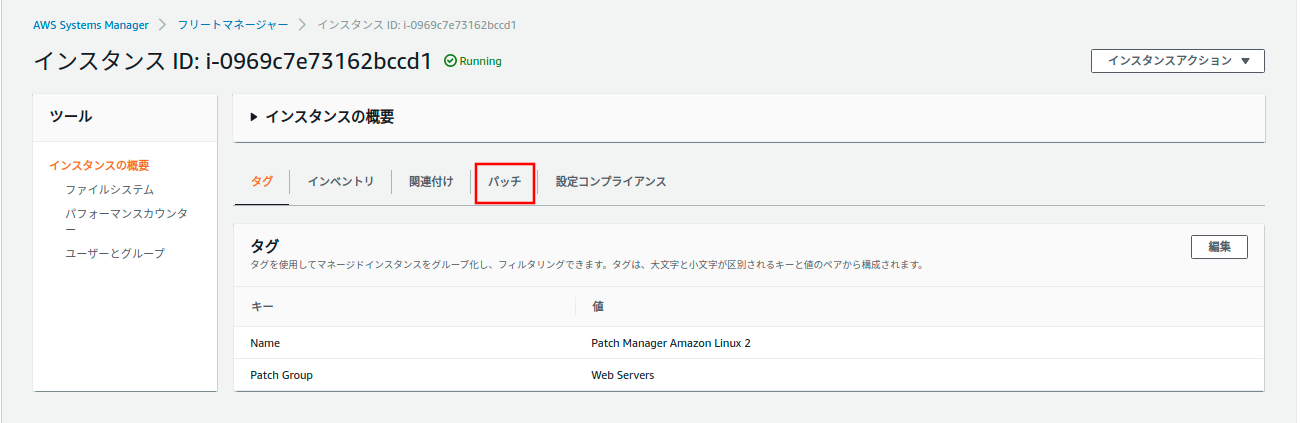
Task: Open ユーザーとグループ in the sidebar
Action: point(114,254)
